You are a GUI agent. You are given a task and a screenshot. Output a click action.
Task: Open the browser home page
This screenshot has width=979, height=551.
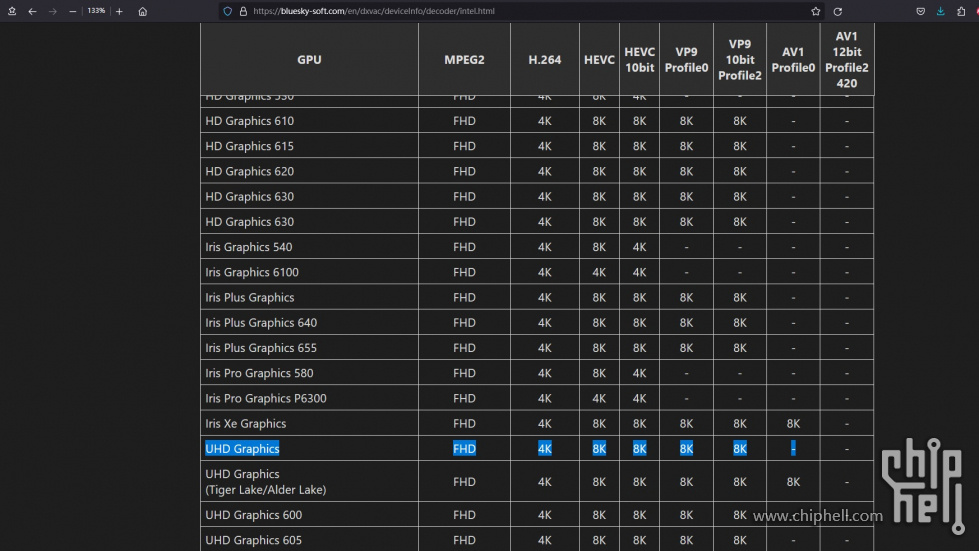(142, 11)
